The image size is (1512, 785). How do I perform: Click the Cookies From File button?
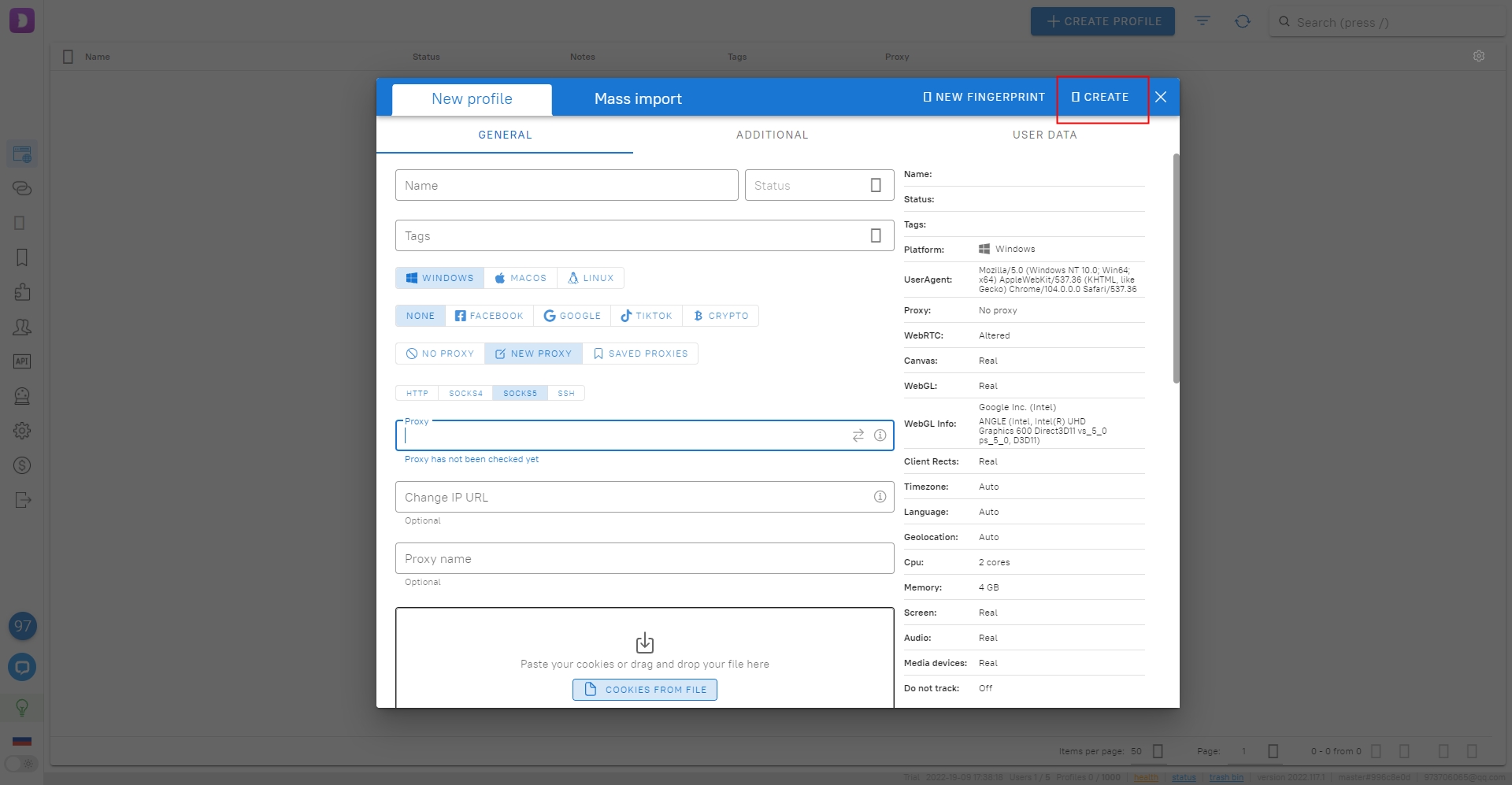(645, 690)
